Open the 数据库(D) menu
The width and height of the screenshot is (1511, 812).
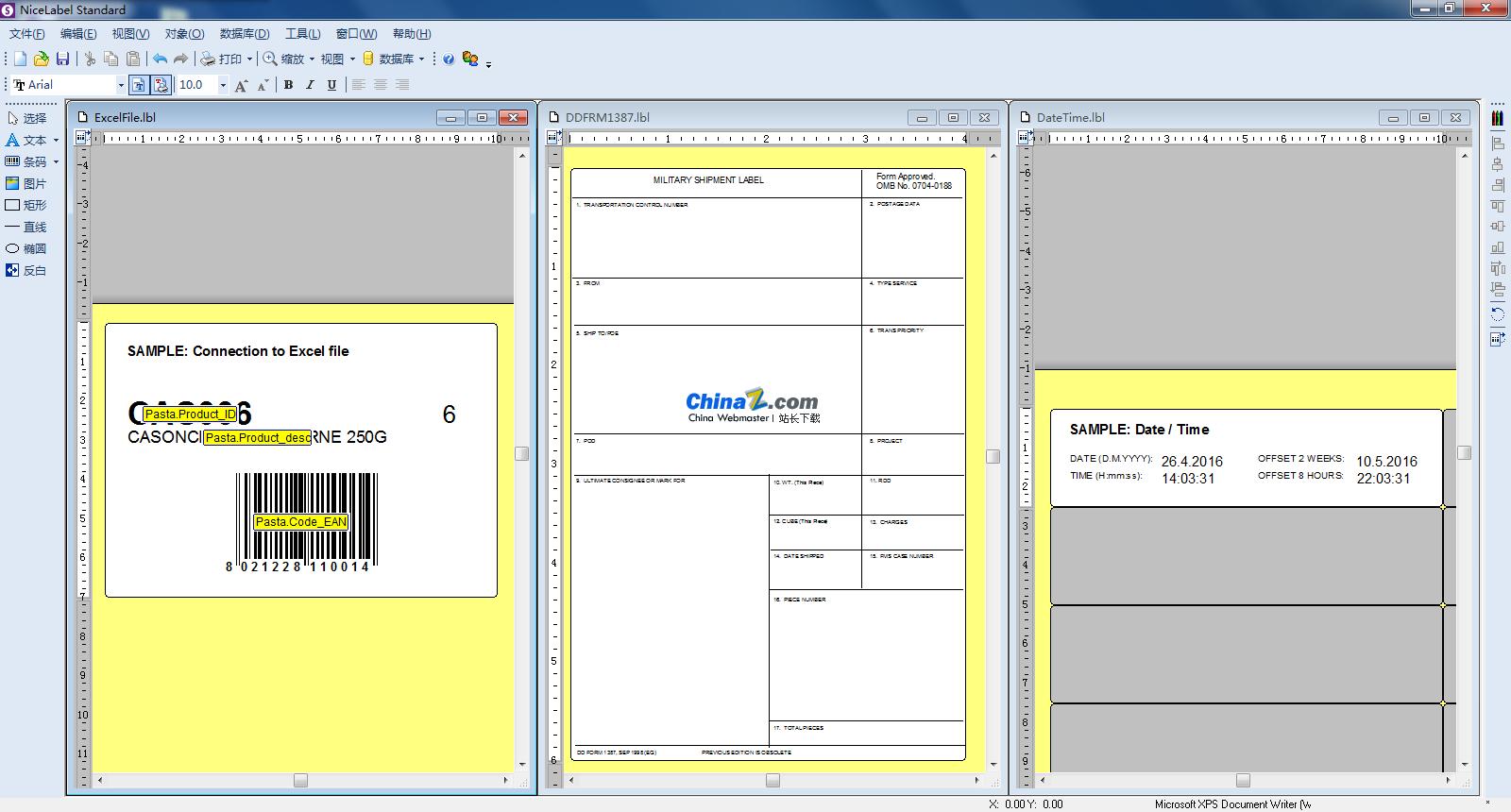[245, 34]
